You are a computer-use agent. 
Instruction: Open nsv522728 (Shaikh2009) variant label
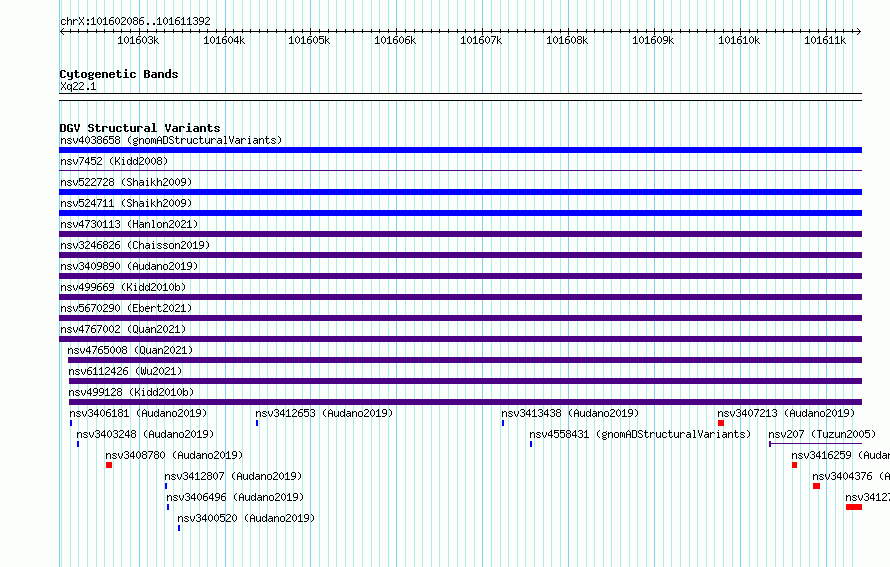[x=126, y=182]
